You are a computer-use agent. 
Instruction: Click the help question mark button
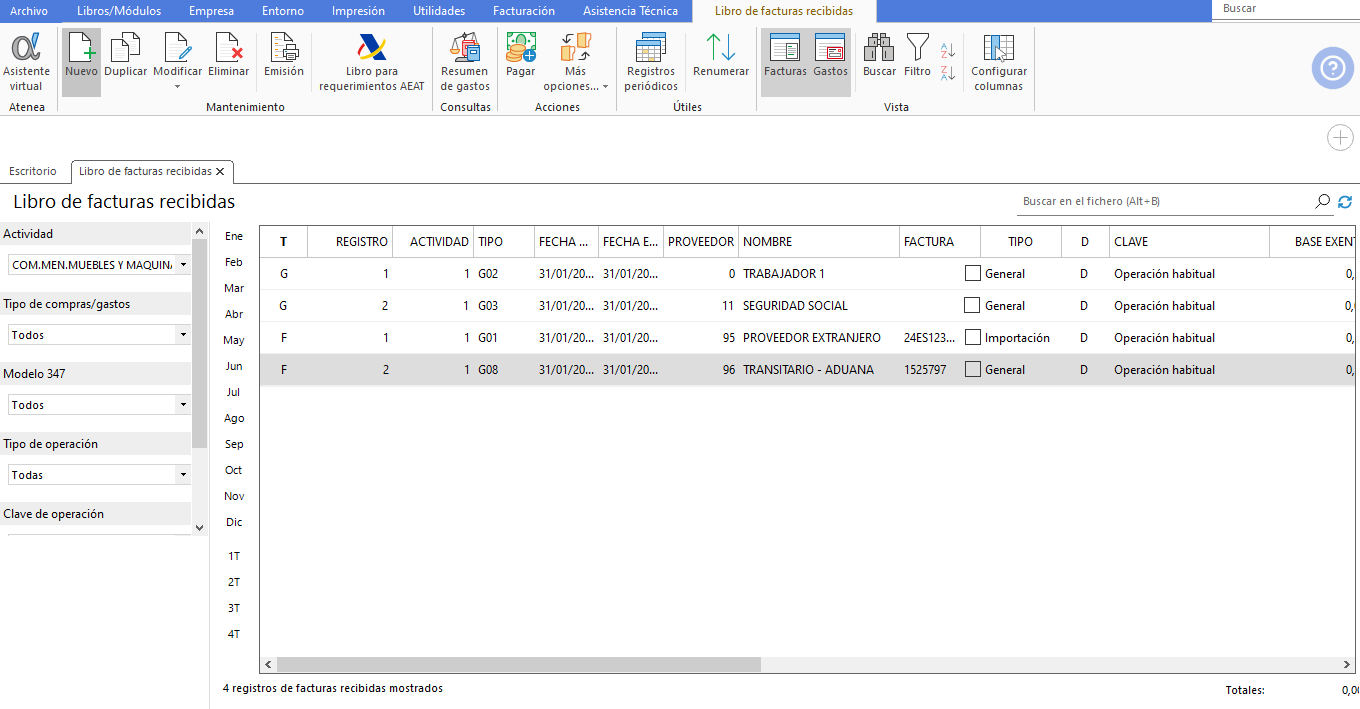click(x=1333, y=68)
